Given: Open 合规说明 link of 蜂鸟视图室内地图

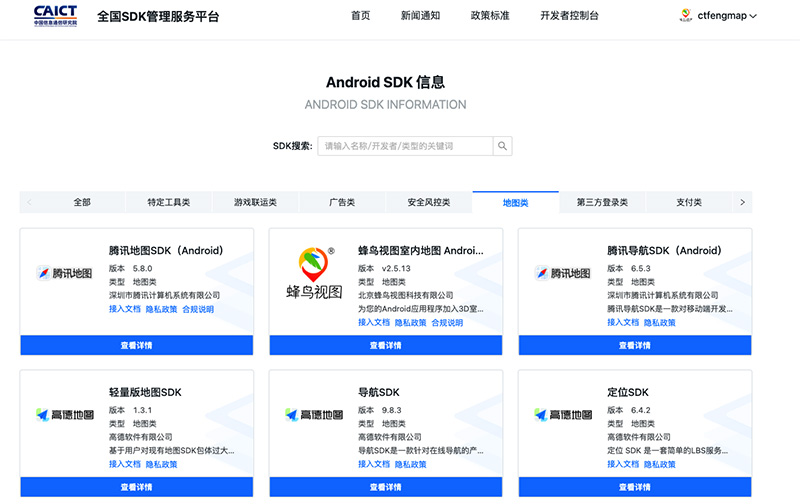Looking at the screenshot, I should pos(447,322).
